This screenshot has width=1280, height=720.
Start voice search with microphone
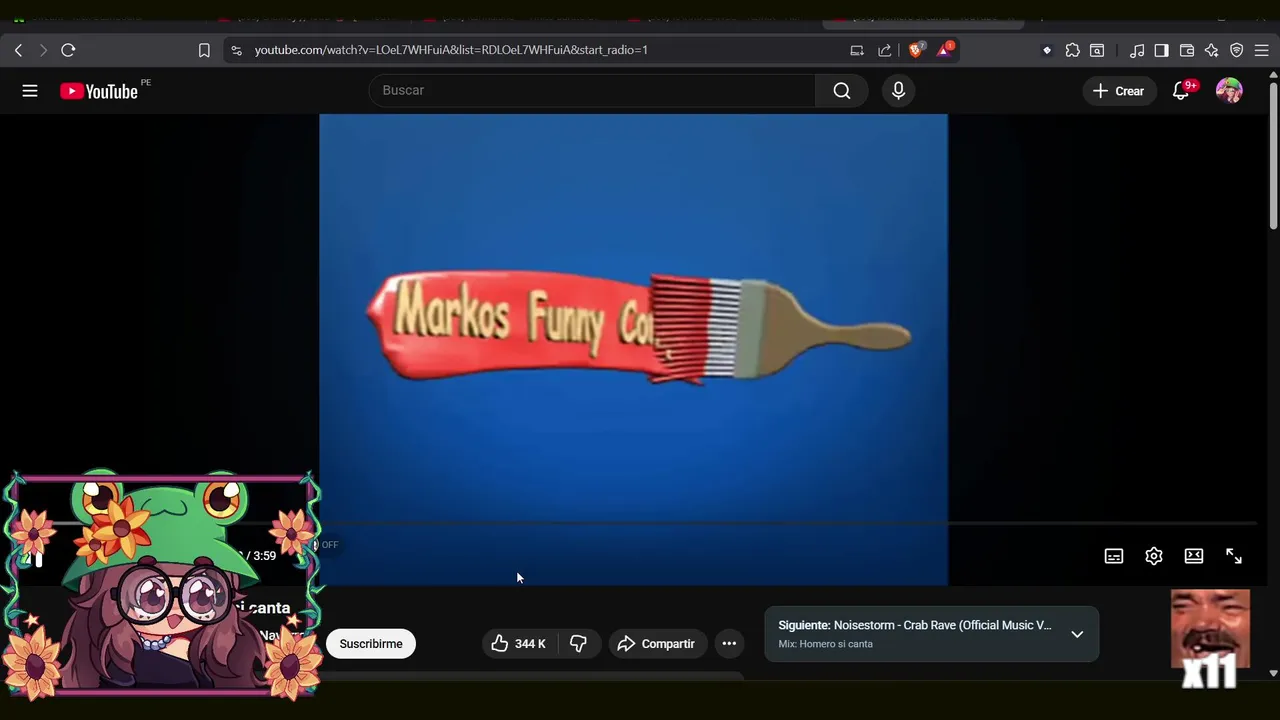click(898, 91)
